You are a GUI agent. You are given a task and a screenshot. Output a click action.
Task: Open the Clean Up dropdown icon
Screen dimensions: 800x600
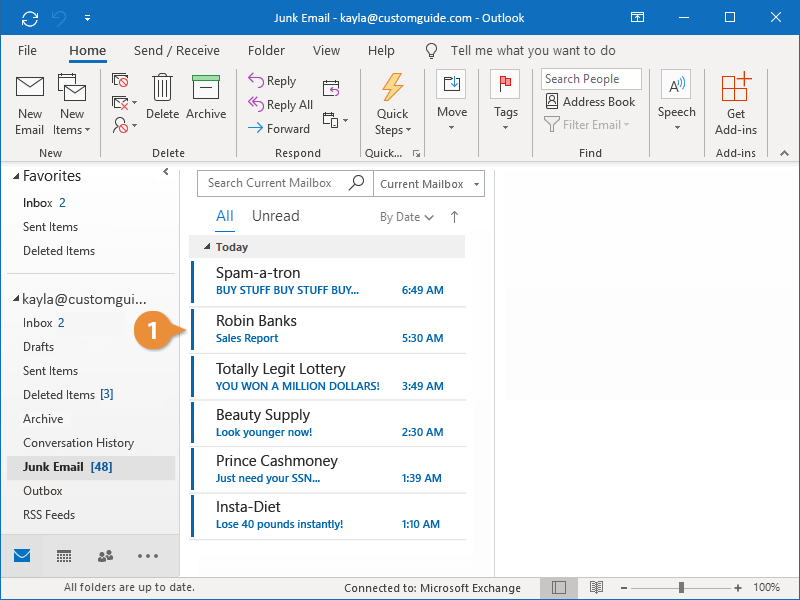pyautogui.click(x=124, y=103)
